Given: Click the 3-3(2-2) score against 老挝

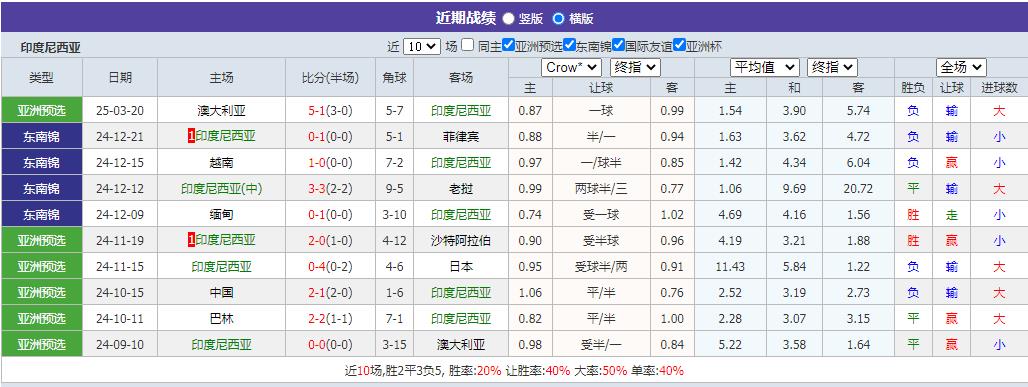Looking at the screenshot, I should [x=330, y=189].
